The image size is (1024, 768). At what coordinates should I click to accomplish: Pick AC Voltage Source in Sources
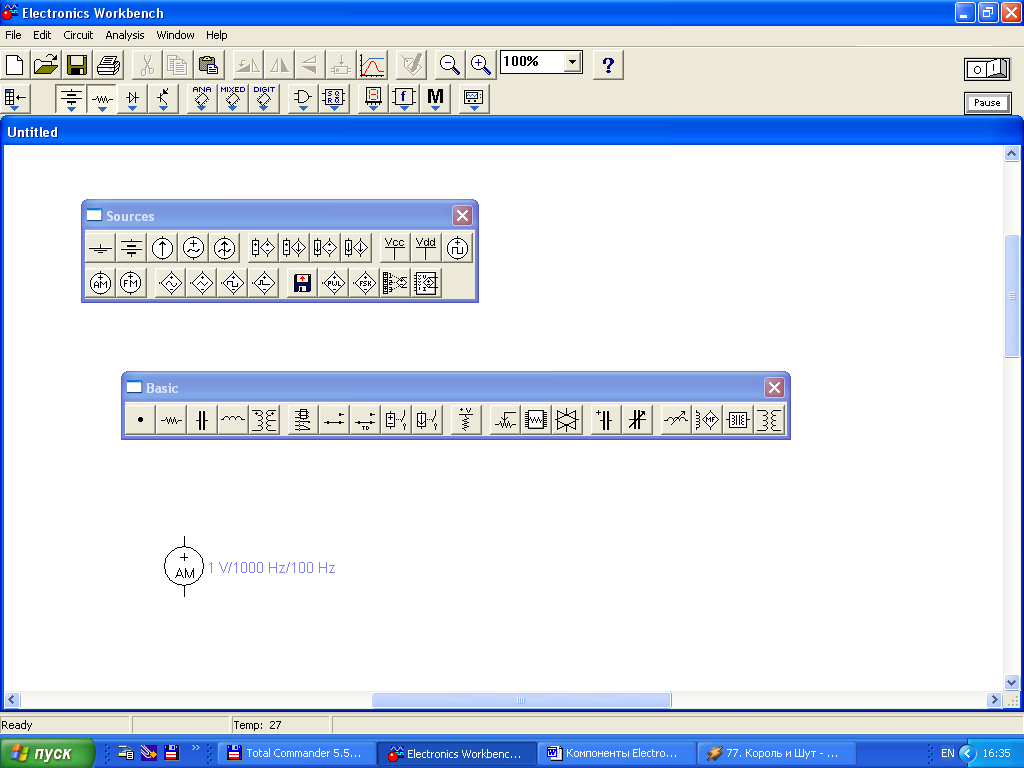pos(193,248)
